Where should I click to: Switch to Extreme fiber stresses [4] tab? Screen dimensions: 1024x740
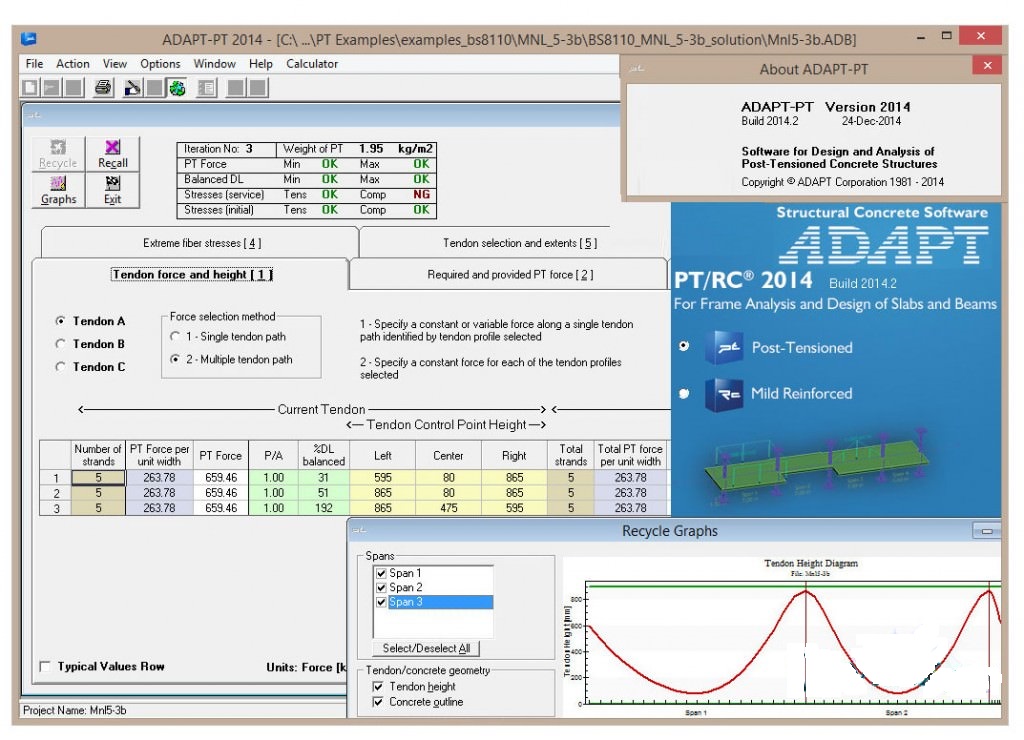coord(202,243)
